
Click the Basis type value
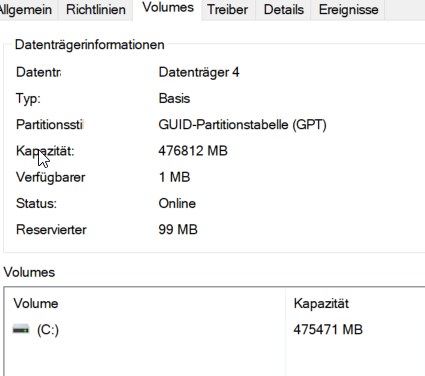(x=174, y=99)
